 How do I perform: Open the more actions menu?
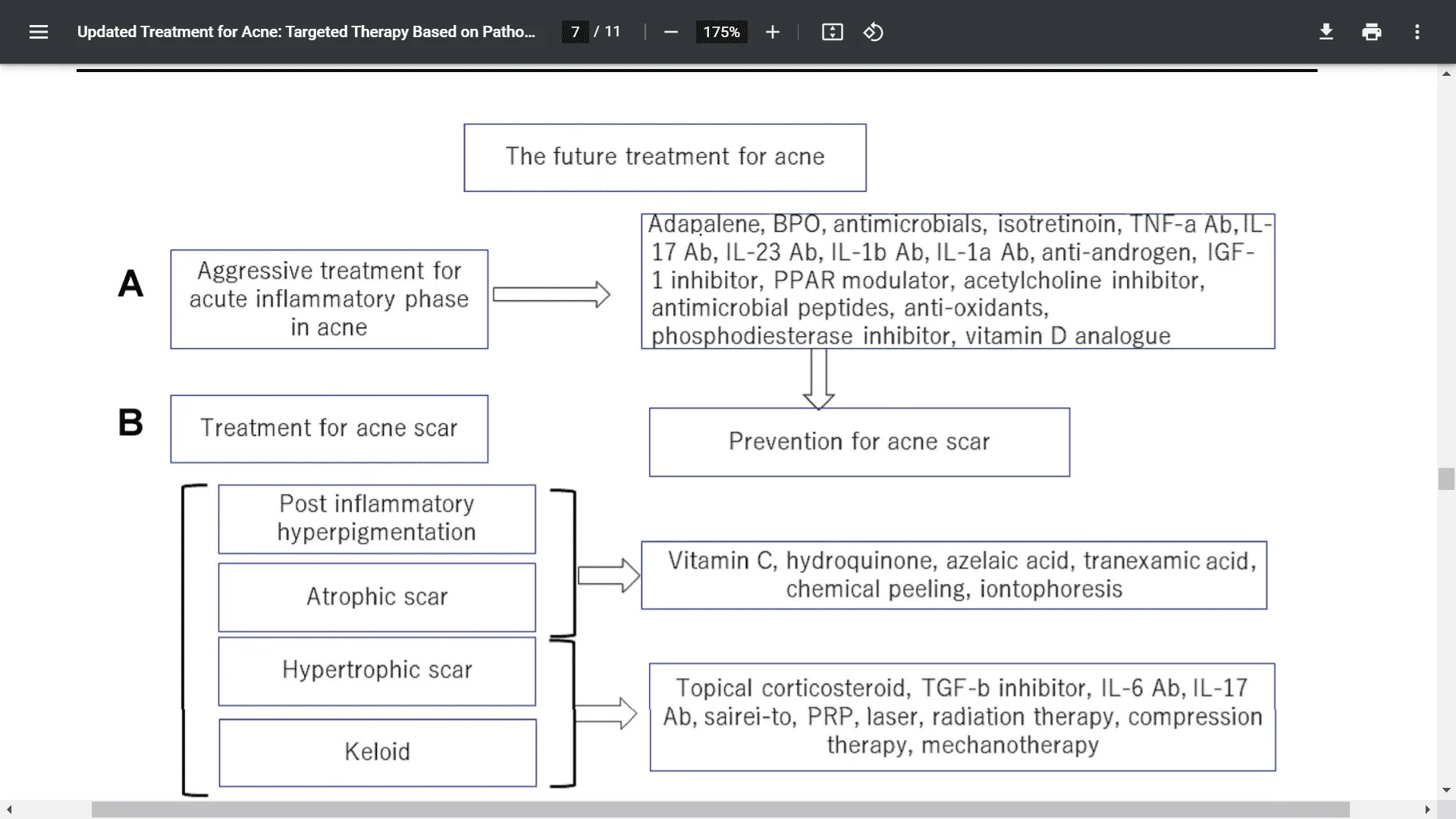coord(1417,32)
